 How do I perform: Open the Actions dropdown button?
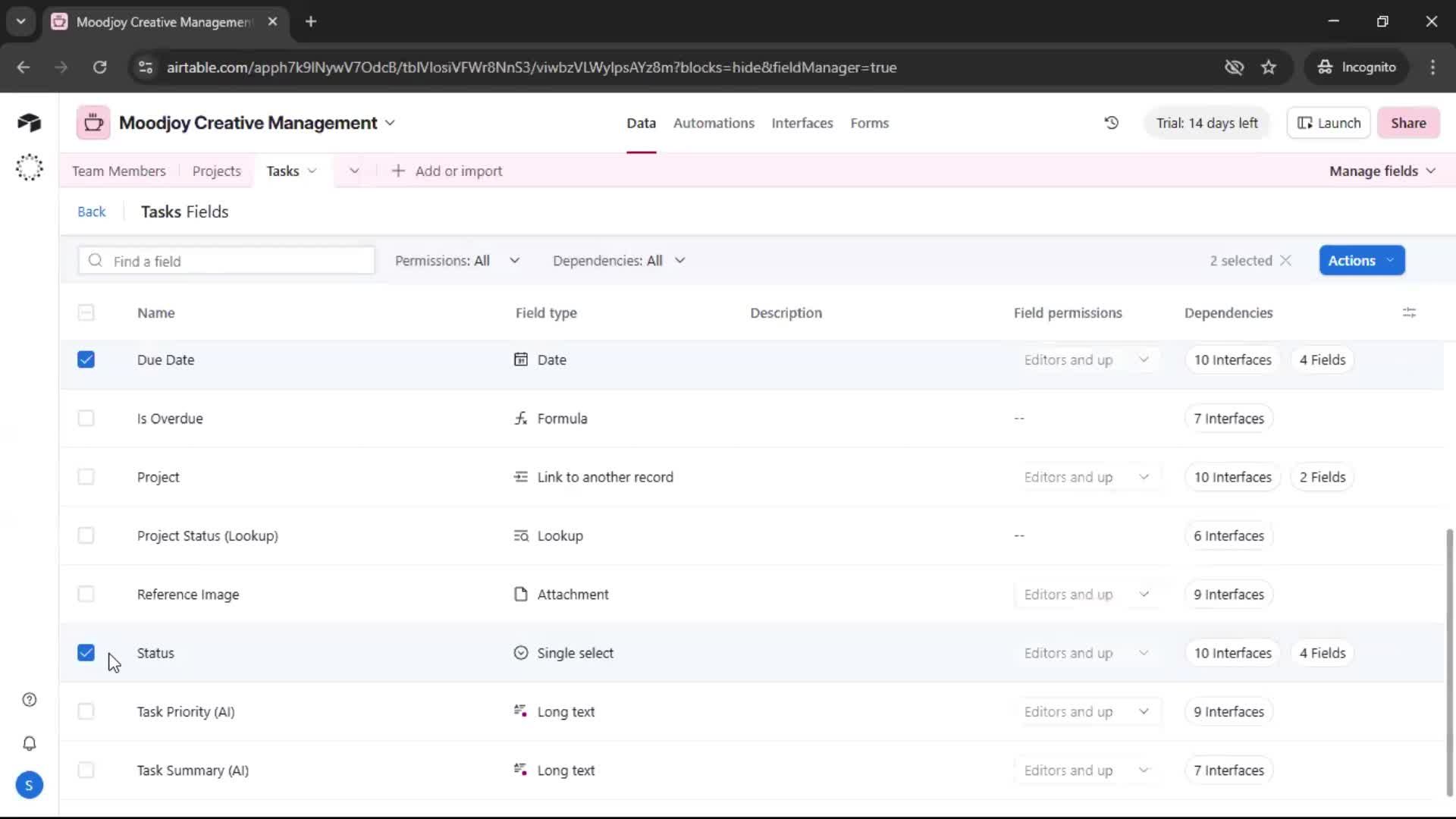[x=1362, y=261]
